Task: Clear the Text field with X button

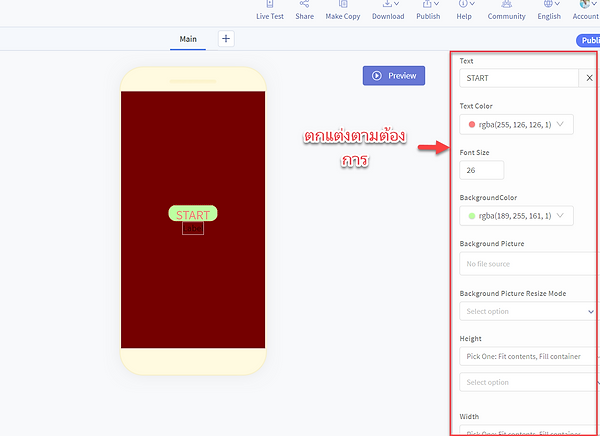Action: pyautogui.click(x=589, y=78)
